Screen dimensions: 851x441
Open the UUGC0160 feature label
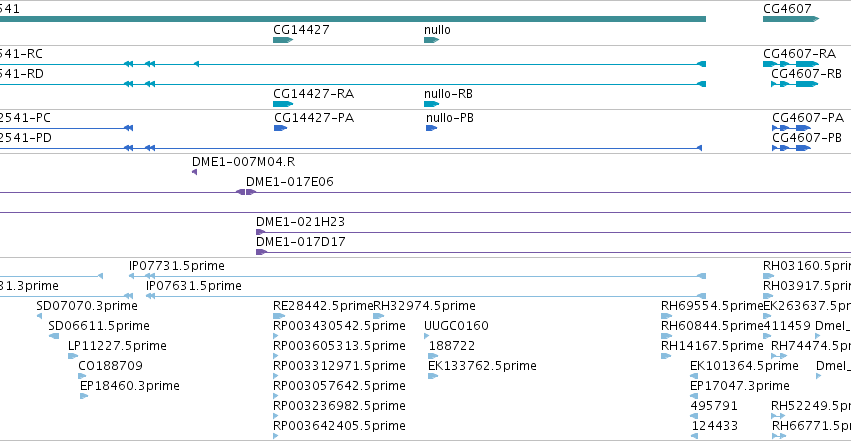(x=456, y=326)
